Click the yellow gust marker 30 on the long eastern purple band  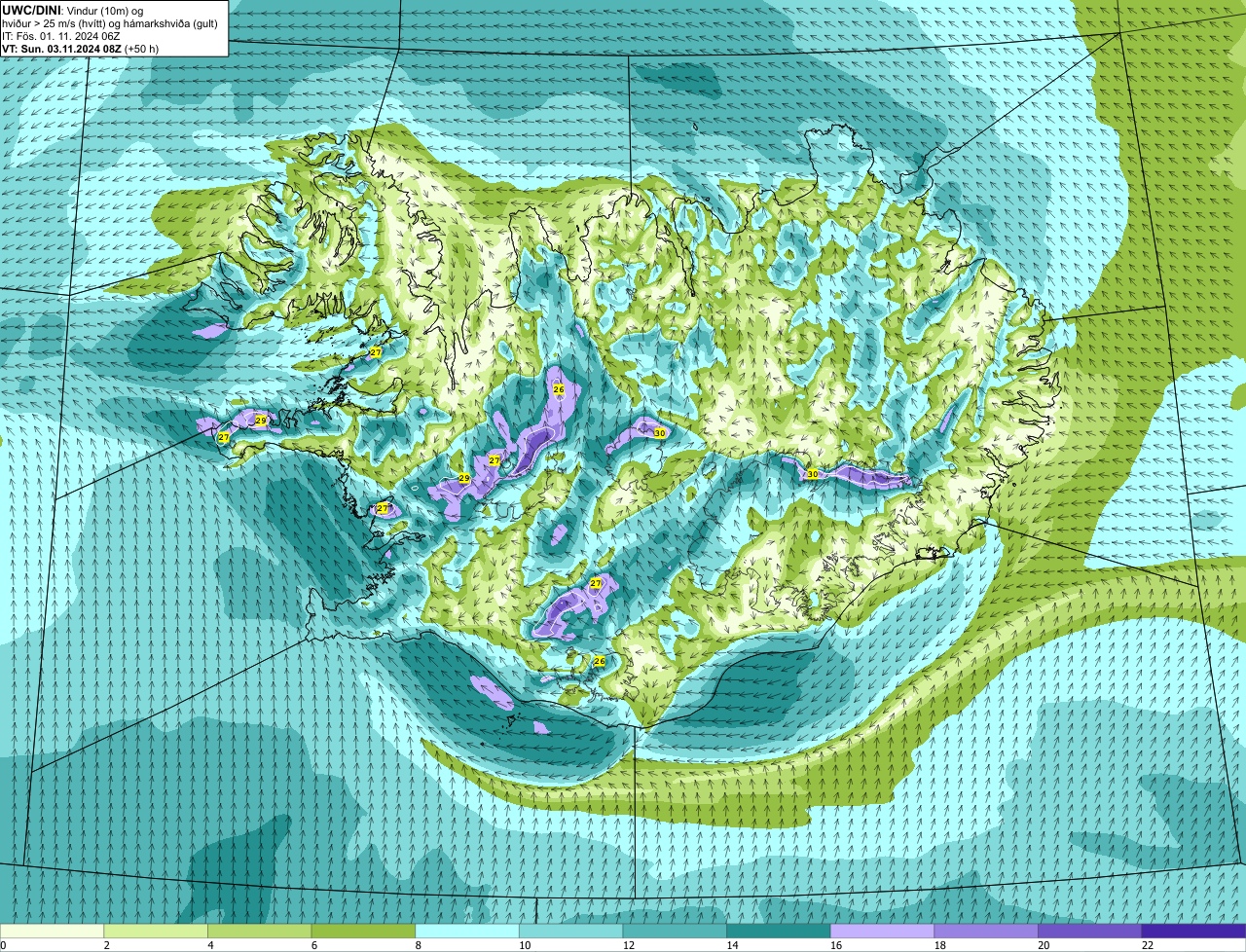[x=813, y=474]
